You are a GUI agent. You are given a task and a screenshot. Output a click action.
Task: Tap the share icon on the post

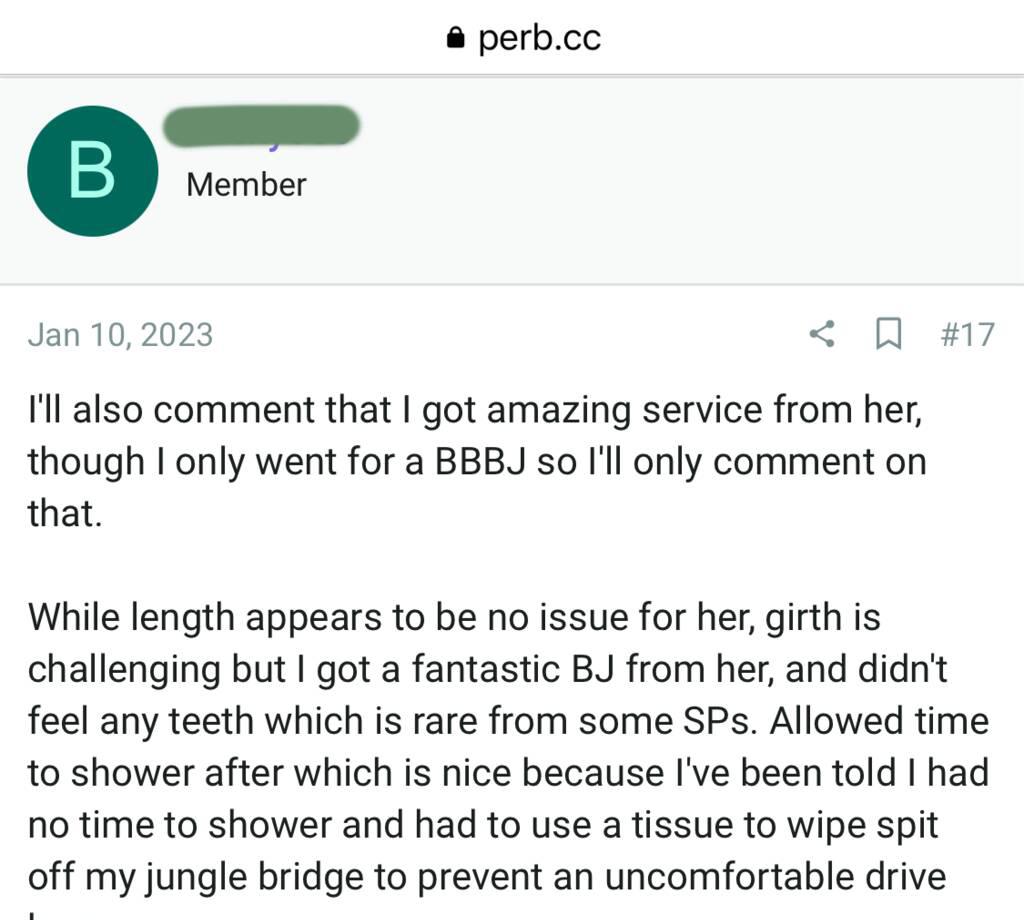[x=822, y=334]
